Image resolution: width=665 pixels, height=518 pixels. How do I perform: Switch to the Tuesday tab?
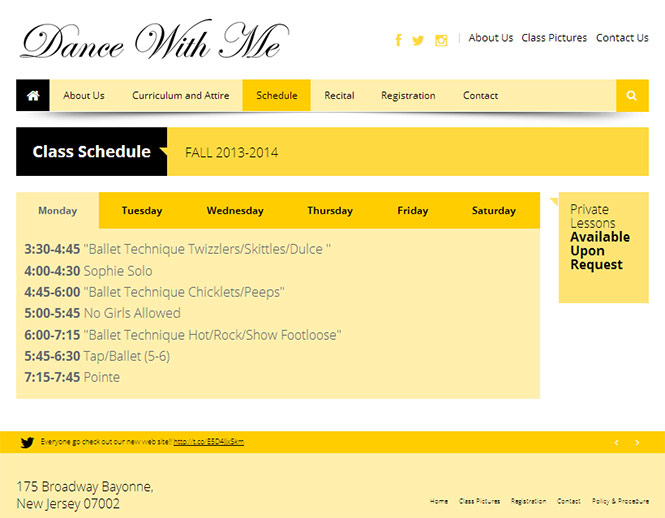(142, 210)
